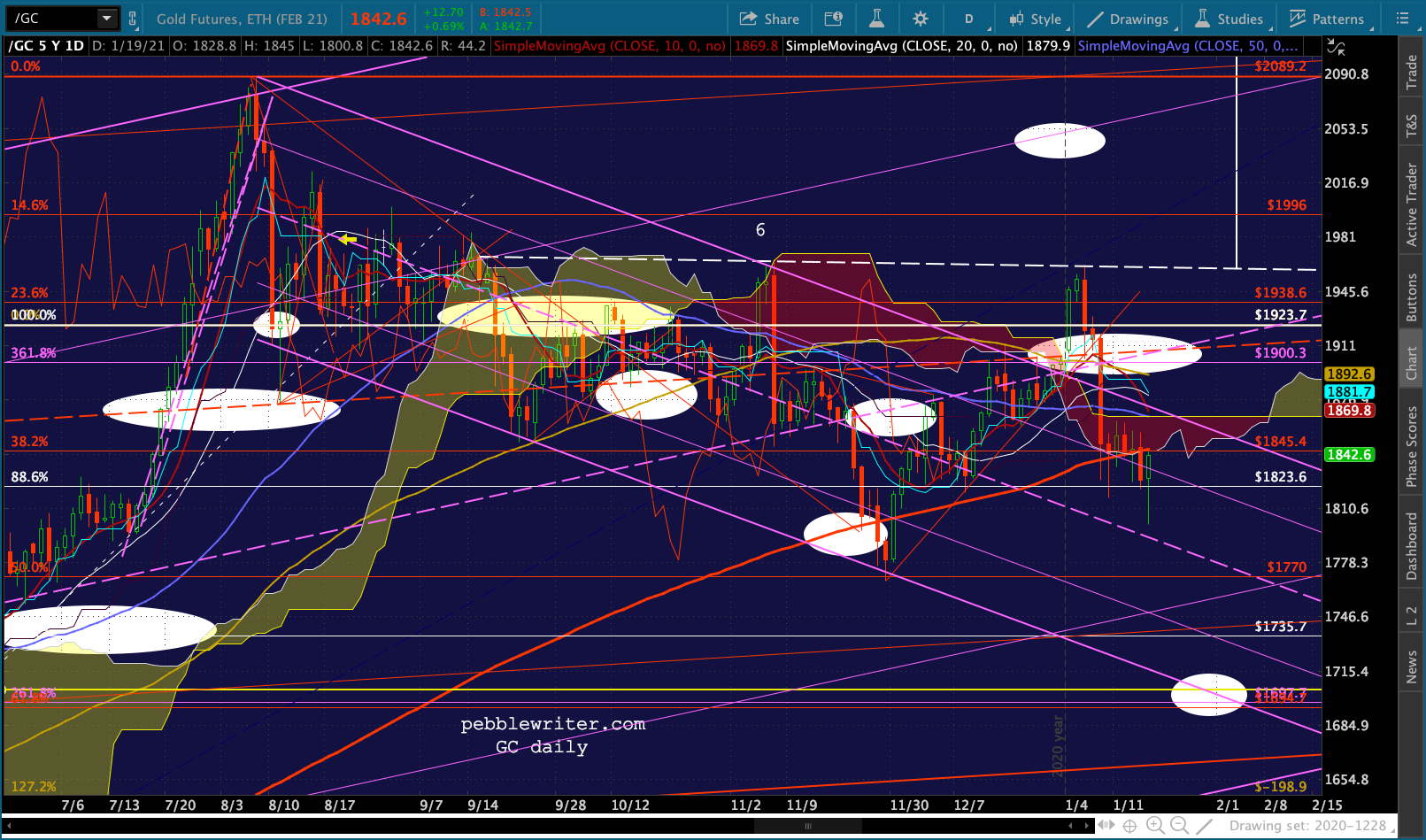This screenshot has height=840, width=1426.
Task: Open chart settings gear icon
Action: pyautogui.click(x=921, y=19)
